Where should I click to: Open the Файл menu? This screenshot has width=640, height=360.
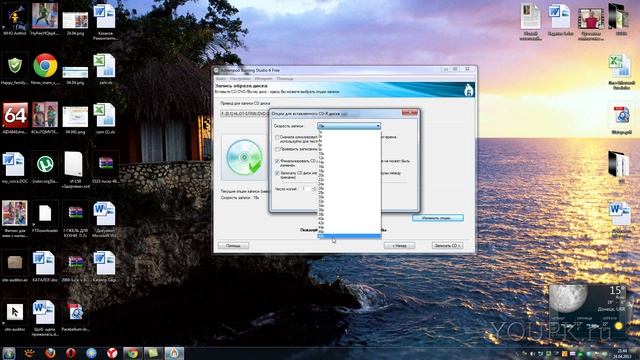click(x=220, y=78)
